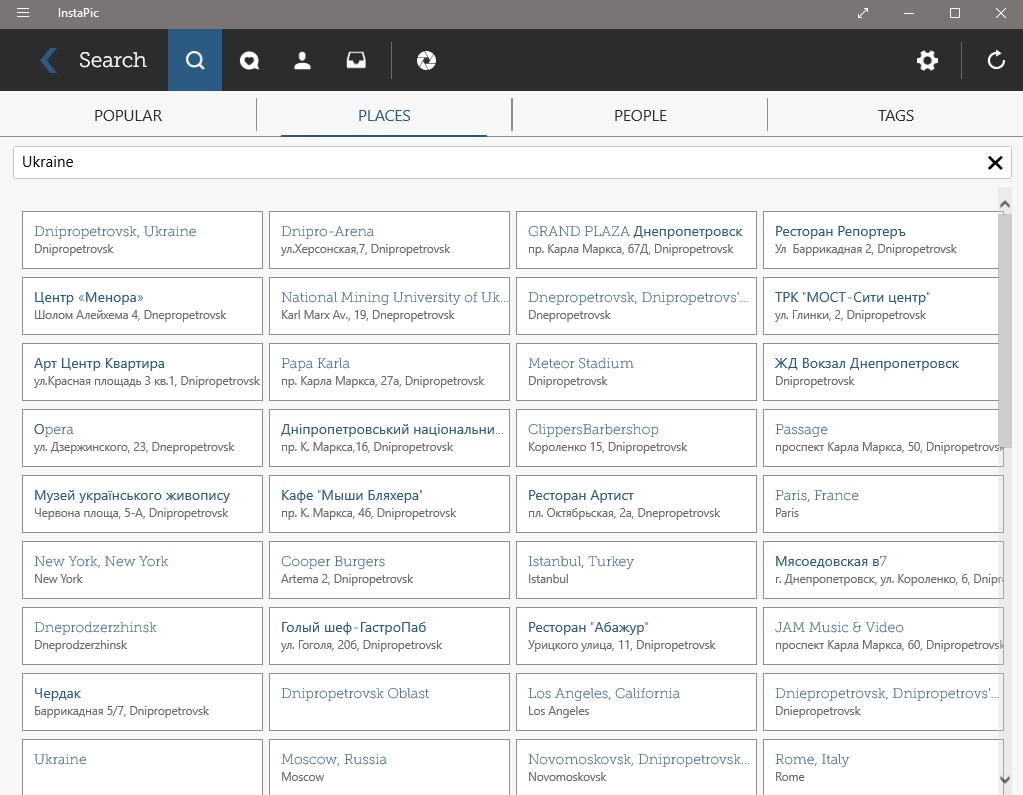
Task: Select Meteor Stadium place
Action: click(x=636, y=372)
